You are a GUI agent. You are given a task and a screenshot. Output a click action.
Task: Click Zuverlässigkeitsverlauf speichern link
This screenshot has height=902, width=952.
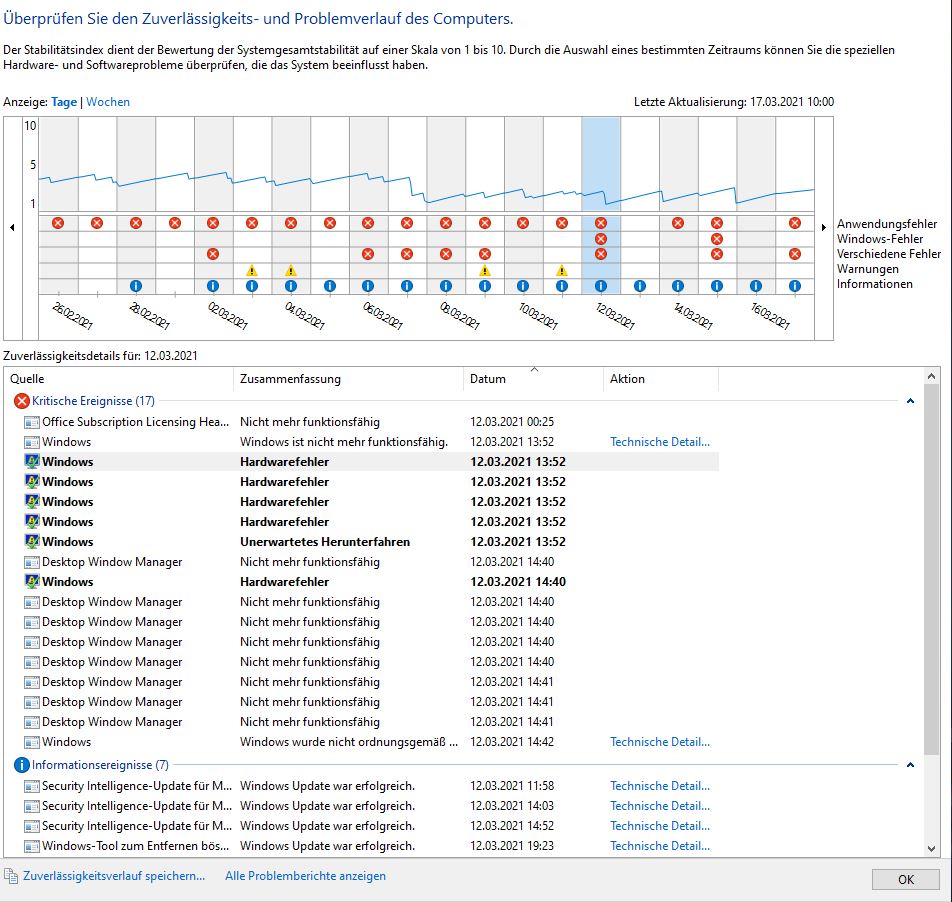pyautogui.click(x=114, y=876)
